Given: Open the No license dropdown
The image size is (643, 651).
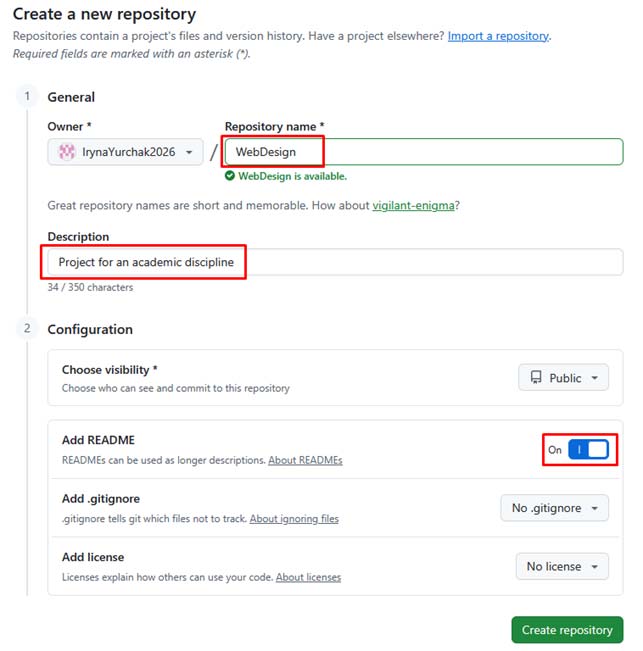Looking at the screenshot, I should [x=562, y=566].
